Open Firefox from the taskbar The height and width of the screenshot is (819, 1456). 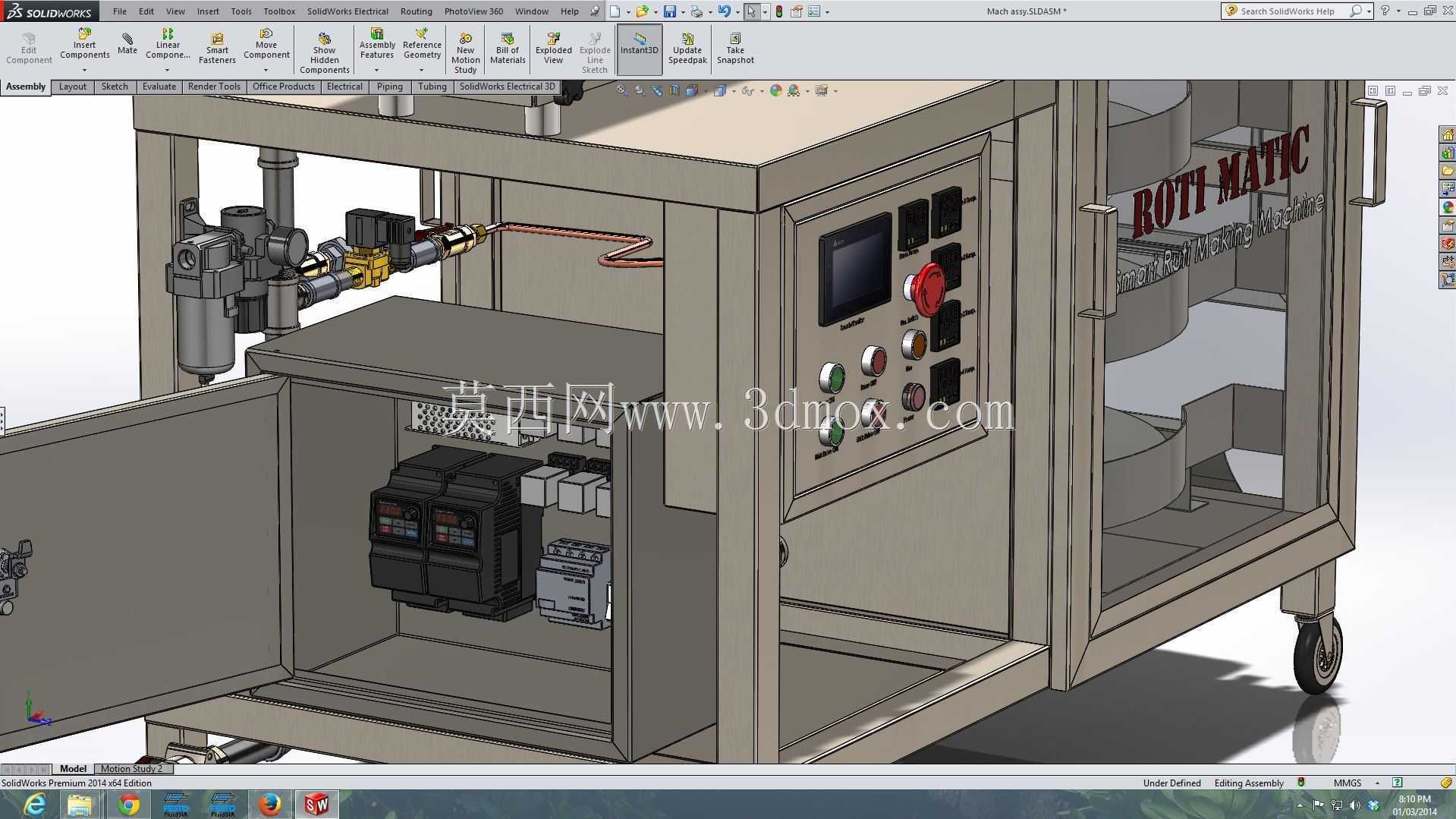click(x=269, y=805)
